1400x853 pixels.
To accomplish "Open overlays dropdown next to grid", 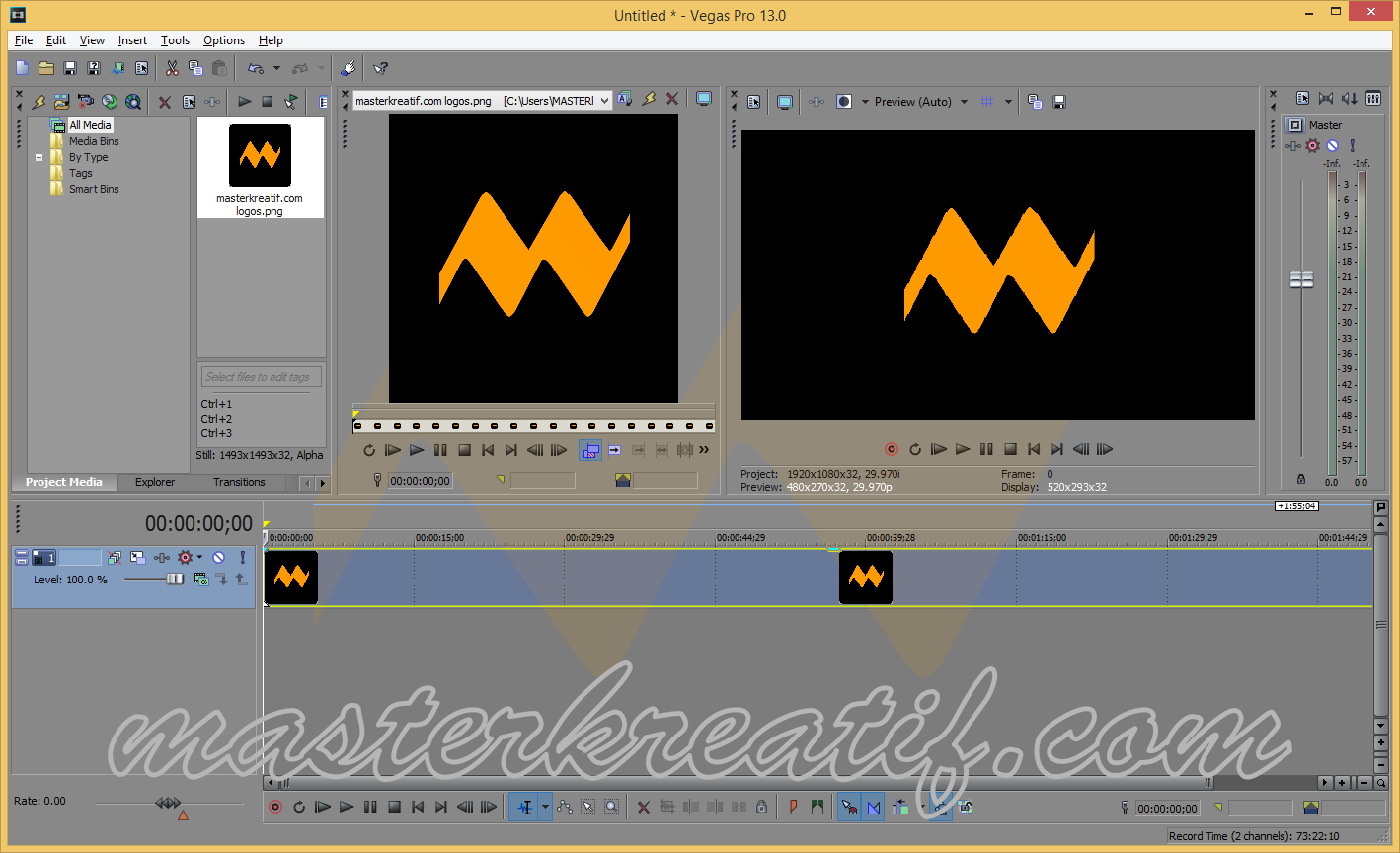I will pyautogui.click(x=1008, y=102).
